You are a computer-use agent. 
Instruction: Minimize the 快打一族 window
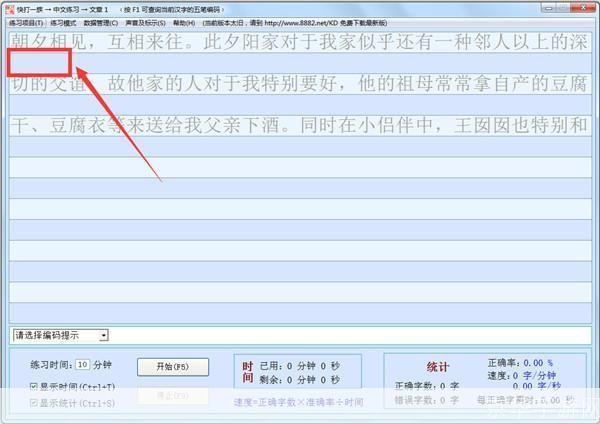[x=549, y=7]
